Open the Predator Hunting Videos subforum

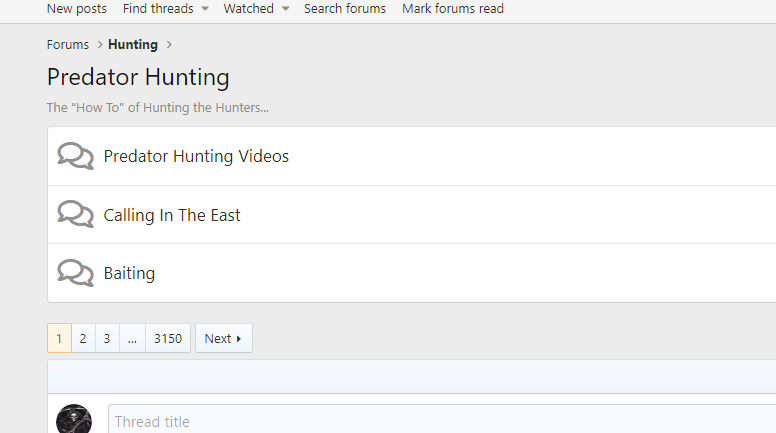[196, 156]
